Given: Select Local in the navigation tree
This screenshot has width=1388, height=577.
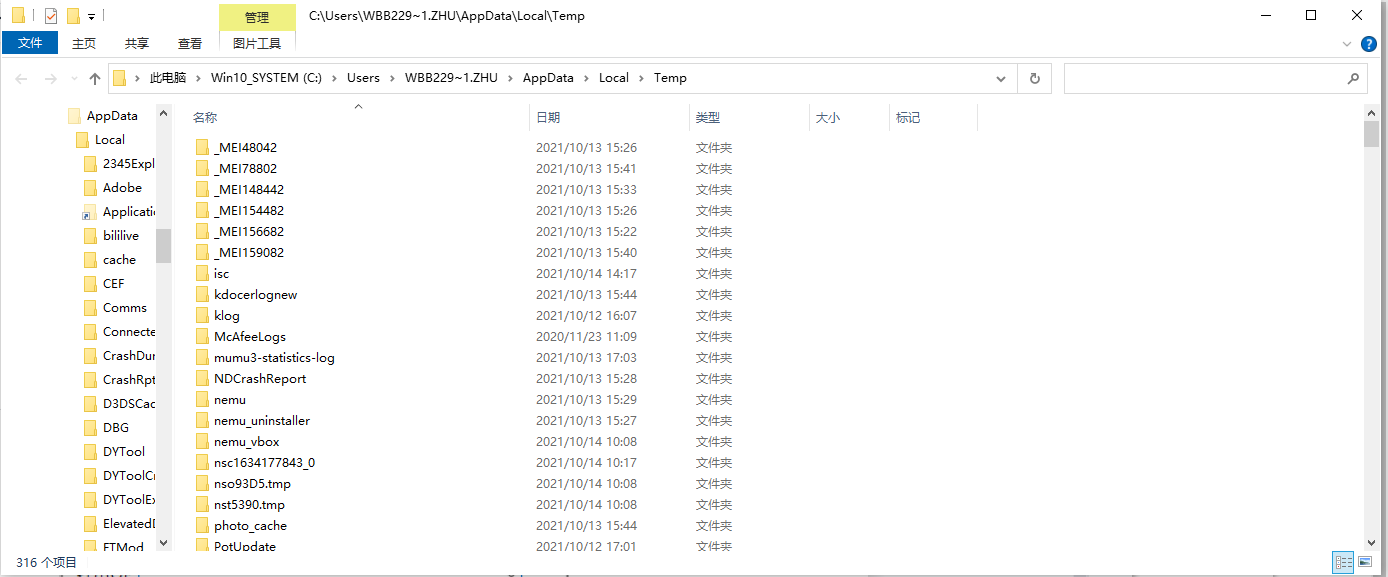Looking at the screenshot, I should 110,140.
